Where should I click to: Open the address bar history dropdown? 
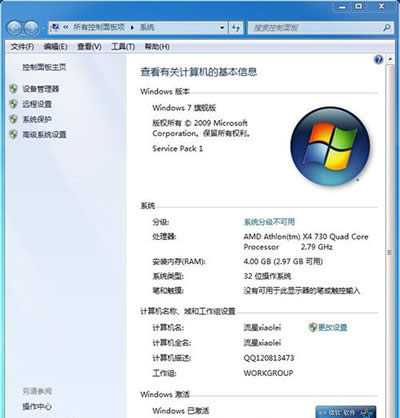point(222,28)
